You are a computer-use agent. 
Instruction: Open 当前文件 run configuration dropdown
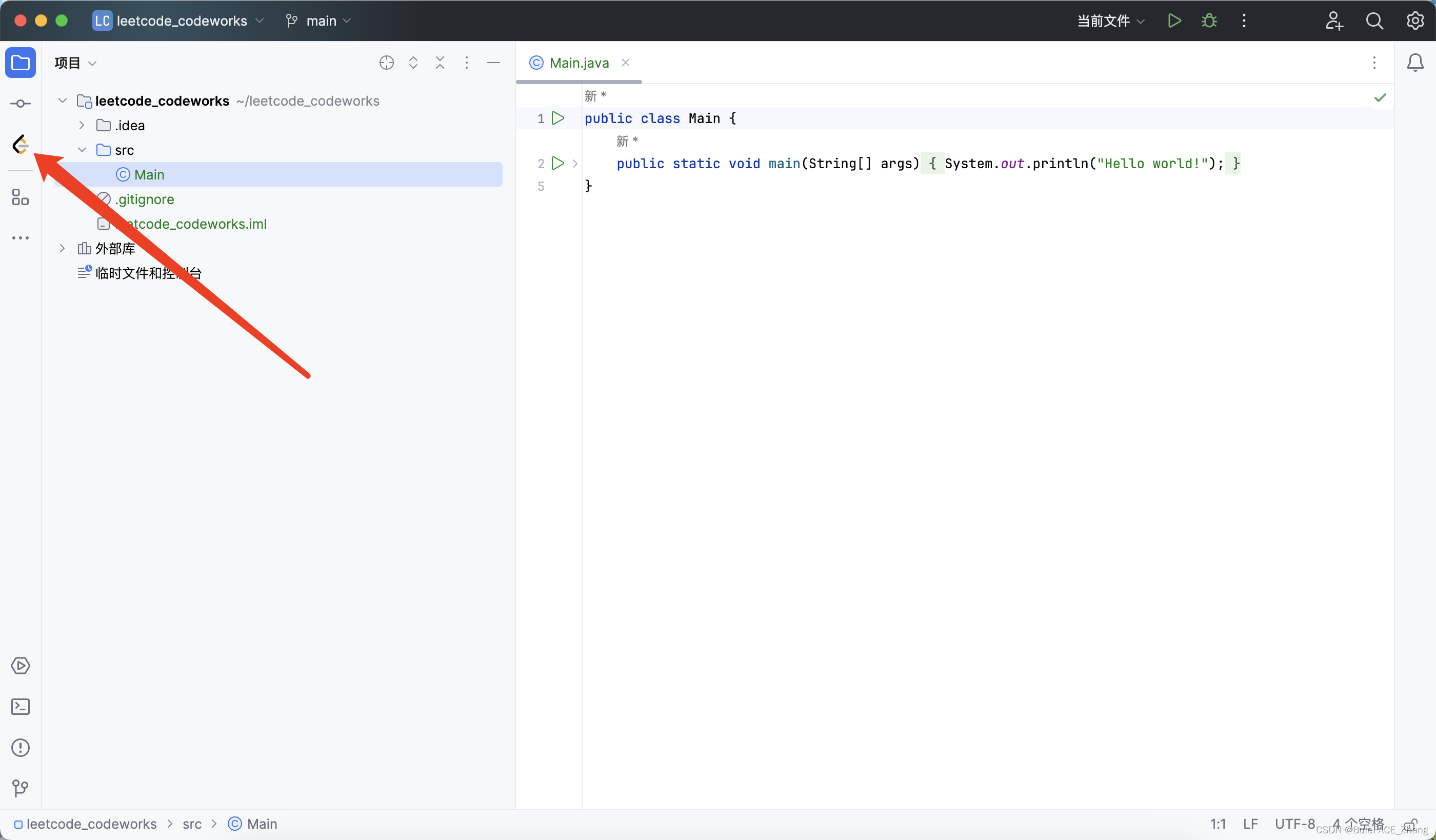(x=1111, y=21)
